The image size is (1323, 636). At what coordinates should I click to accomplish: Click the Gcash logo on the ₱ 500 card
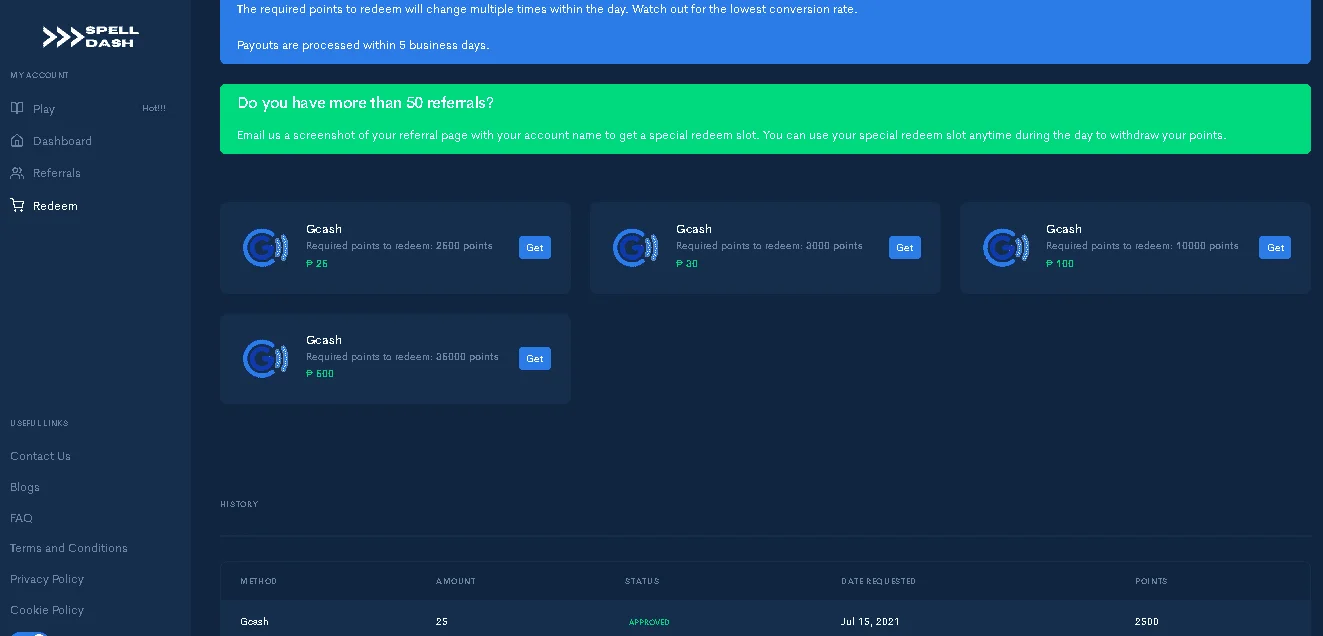click(x=266, y=358)
